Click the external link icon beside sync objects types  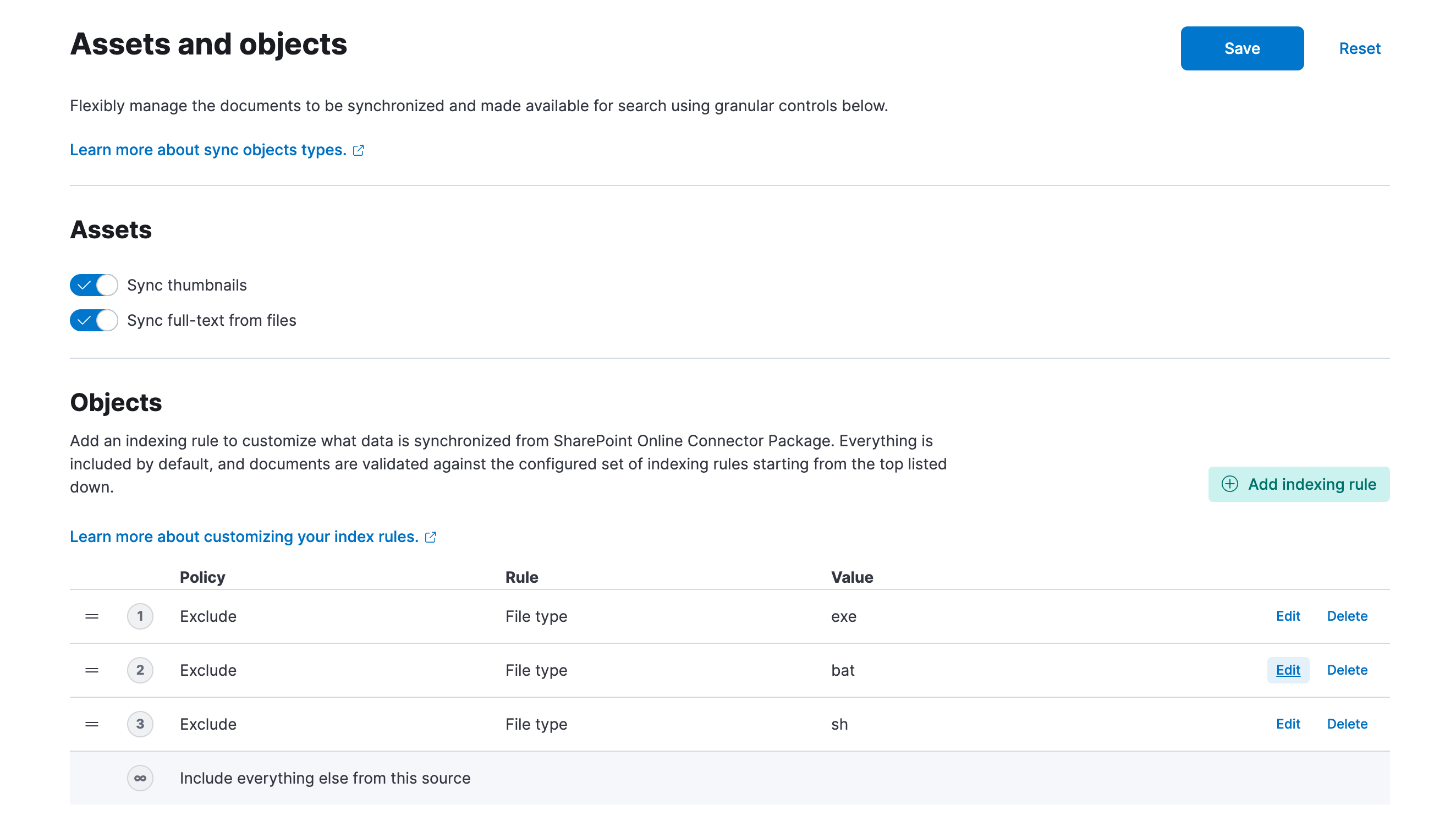point(359,150)
